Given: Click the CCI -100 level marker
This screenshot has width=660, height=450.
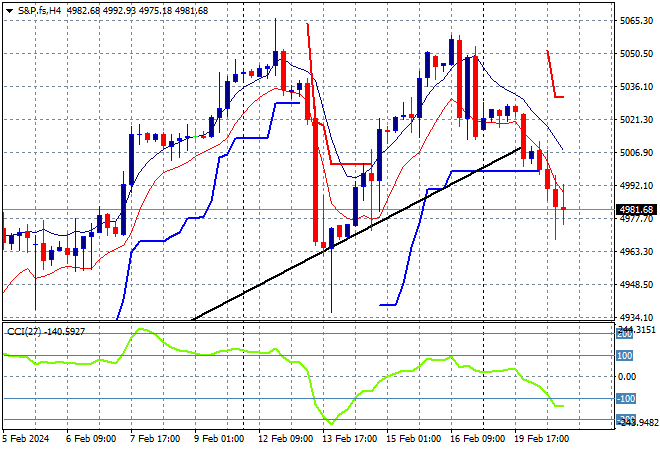Looking at the screenshot, I should click(x=625, y=399).
